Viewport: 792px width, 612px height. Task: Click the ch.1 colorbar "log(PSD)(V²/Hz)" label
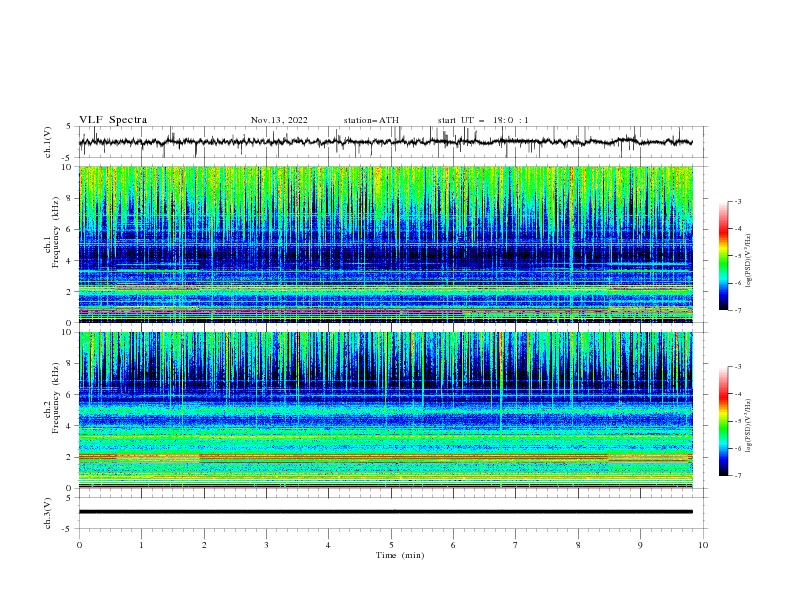(749, 261)
